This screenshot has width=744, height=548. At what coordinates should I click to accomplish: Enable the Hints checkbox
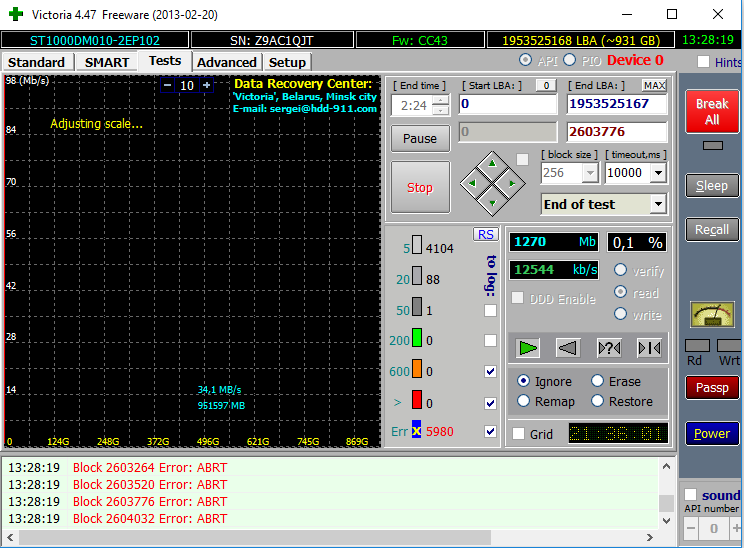click(x=703, y=62)
